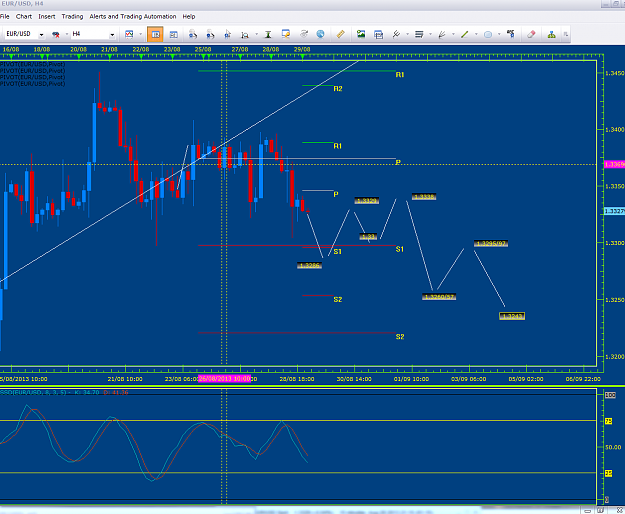The height and width of the screenshot is (514, 625).
Task: Expand the chart type dropdown arrow
Action: pos(140,34)
